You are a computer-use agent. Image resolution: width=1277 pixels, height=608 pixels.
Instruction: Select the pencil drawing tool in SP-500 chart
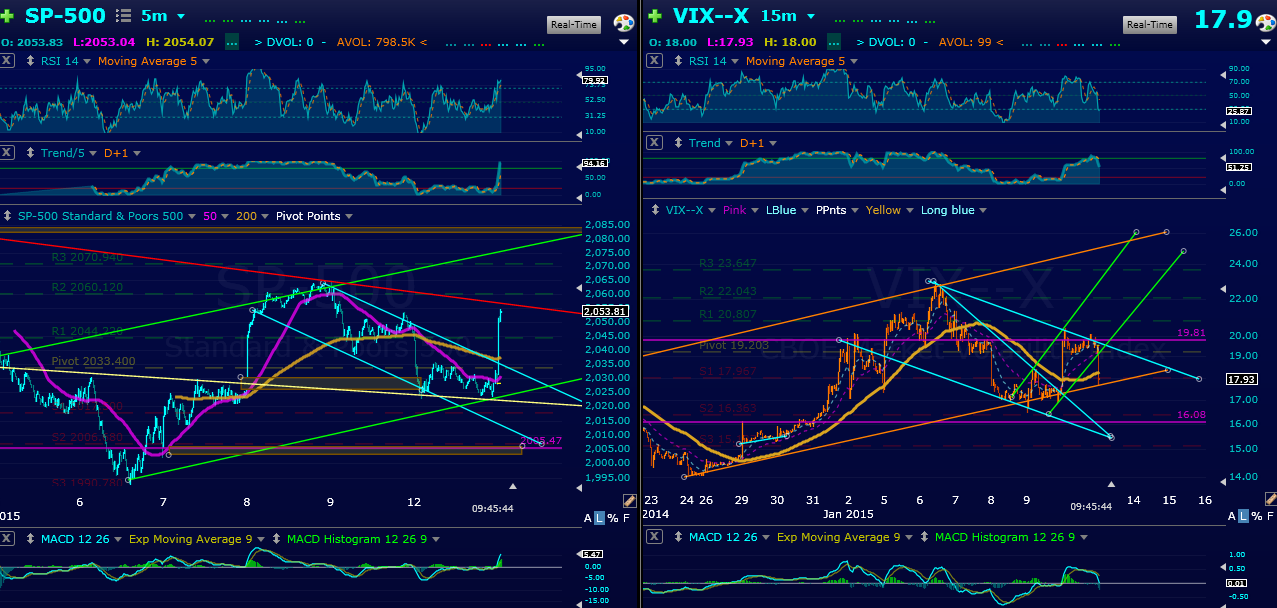pyautogui.click(x=629, y=500)
